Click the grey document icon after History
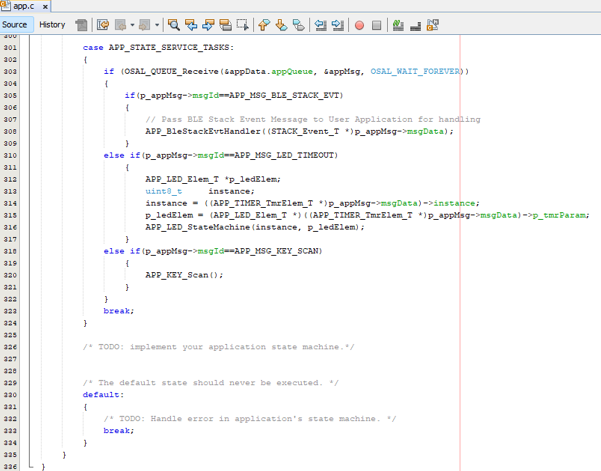The width and height of the screenshot is (601, 471). (81, 25)
